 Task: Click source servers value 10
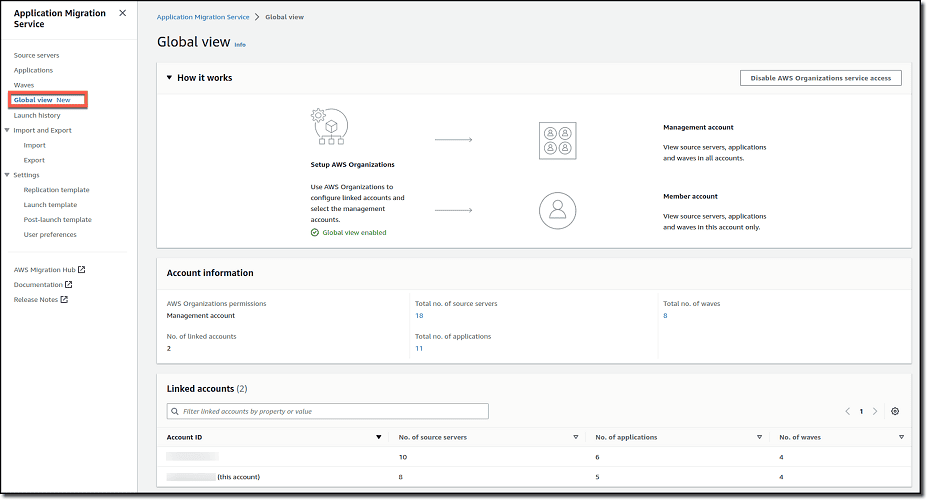403,457
